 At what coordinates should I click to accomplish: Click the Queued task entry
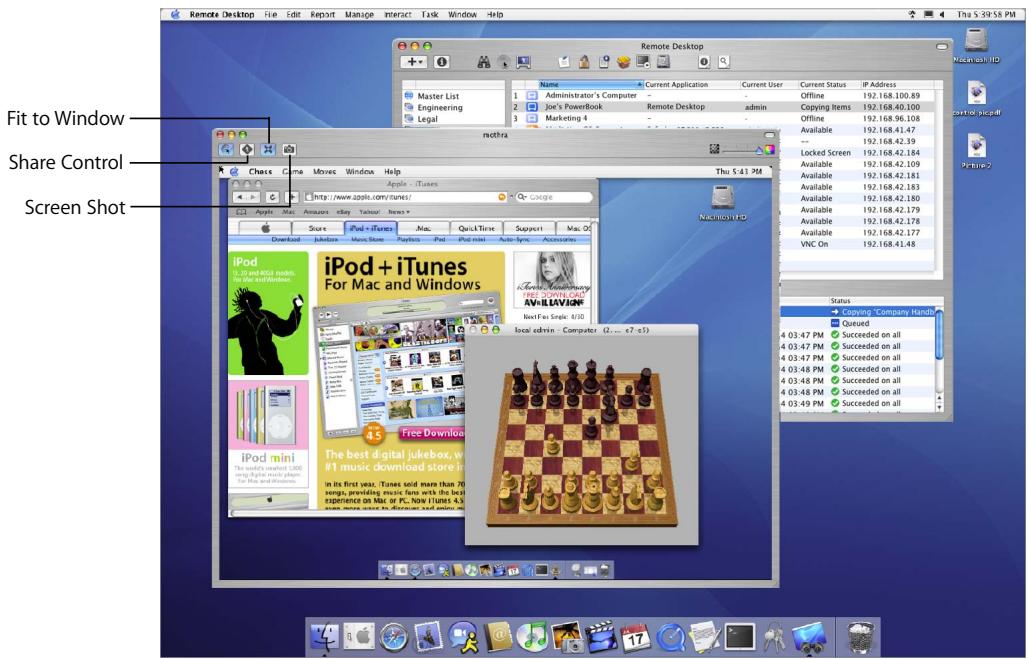pos(855,323)
